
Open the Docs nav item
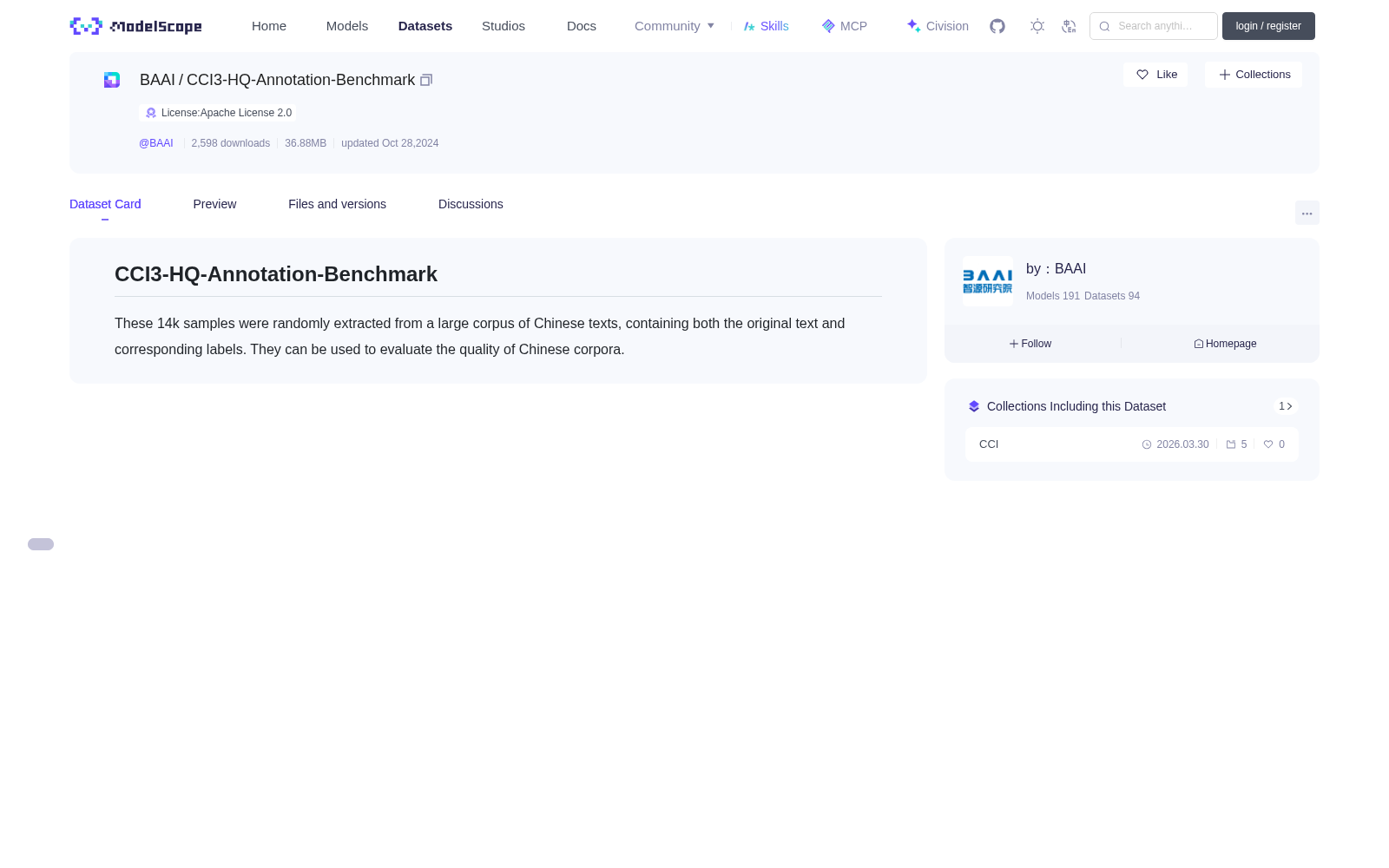click(x=582, y=26)
